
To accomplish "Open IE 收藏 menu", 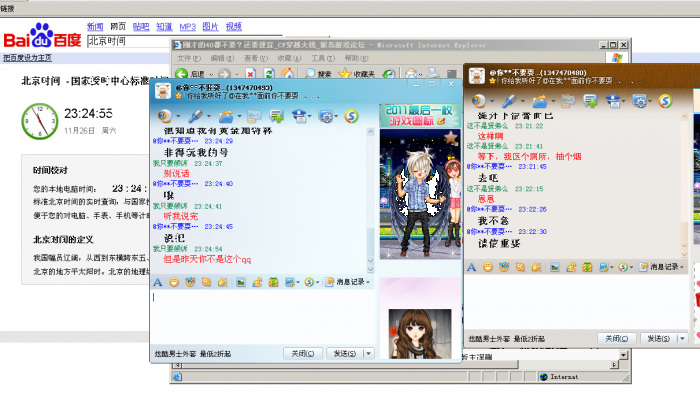I will [x=289, y=58].
